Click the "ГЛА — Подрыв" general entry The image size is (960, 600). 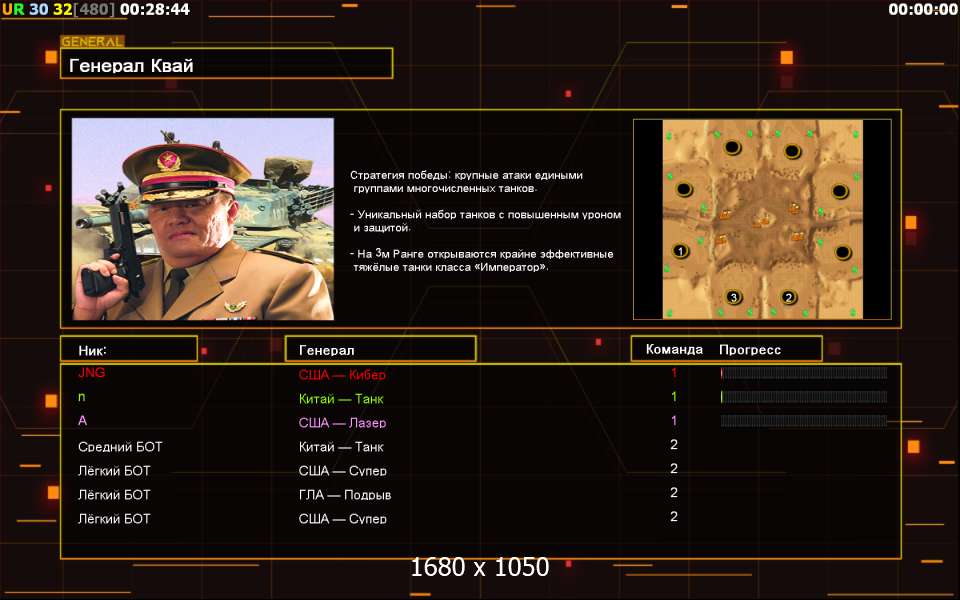click(345, 495)
